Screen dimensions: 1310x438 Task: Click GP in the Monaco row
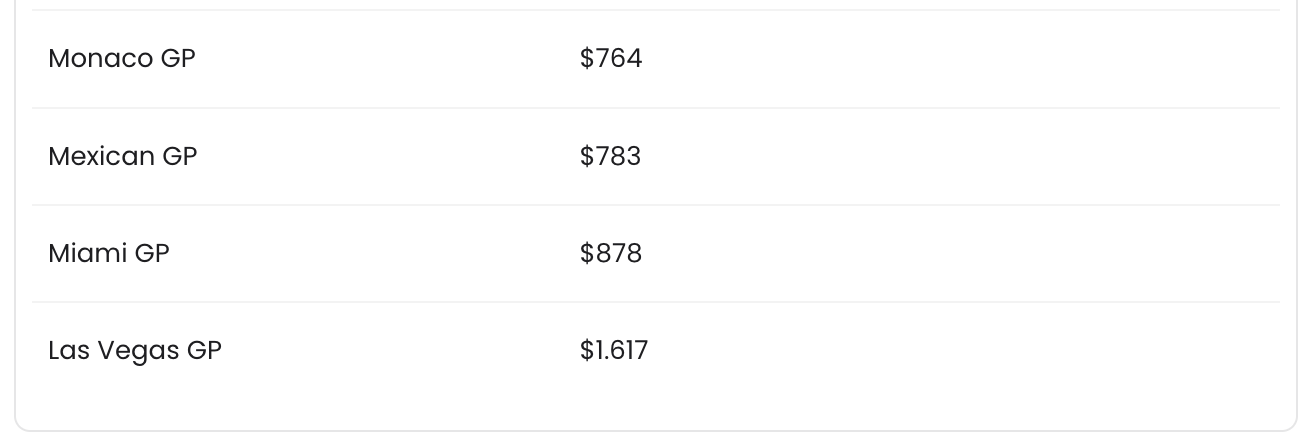pyautogui.click(x=178, y=58)
